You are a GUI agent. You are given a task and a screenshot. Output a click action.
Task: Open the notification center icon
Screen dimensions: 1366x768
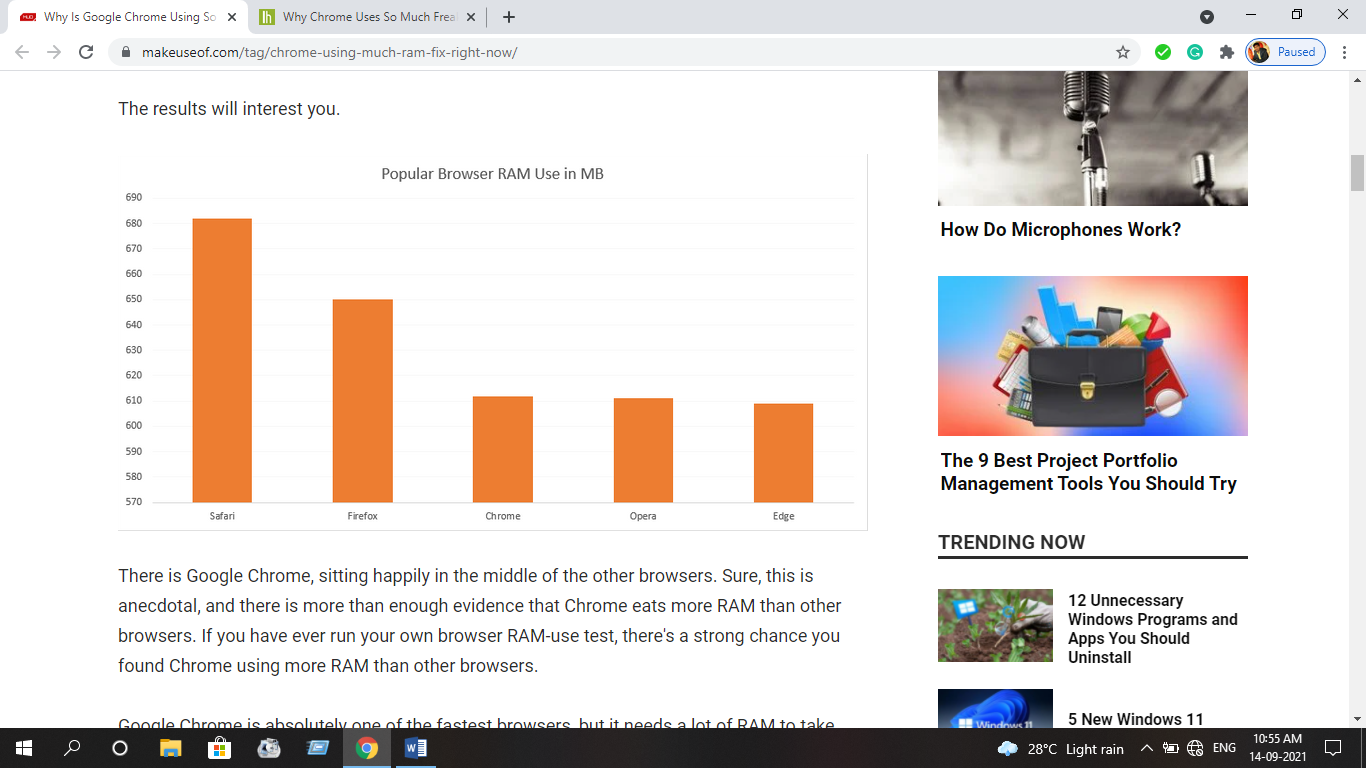(1333, 748)
